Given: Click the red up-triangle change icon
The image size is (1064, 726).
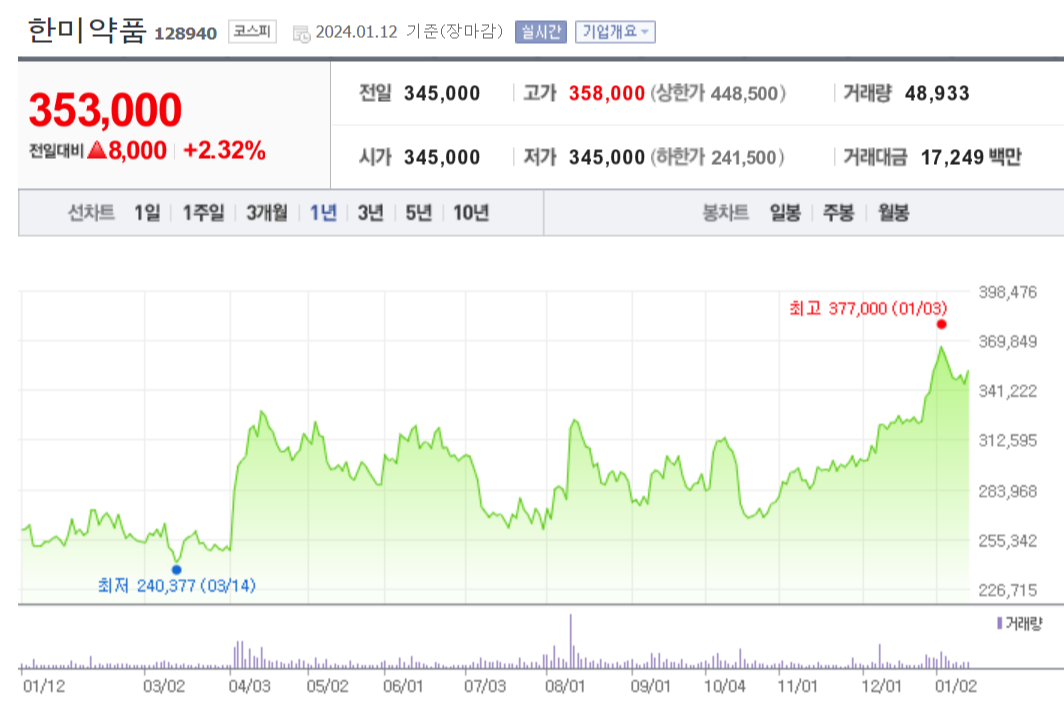Looking at the screenshot, I should [x=97, y=150].
